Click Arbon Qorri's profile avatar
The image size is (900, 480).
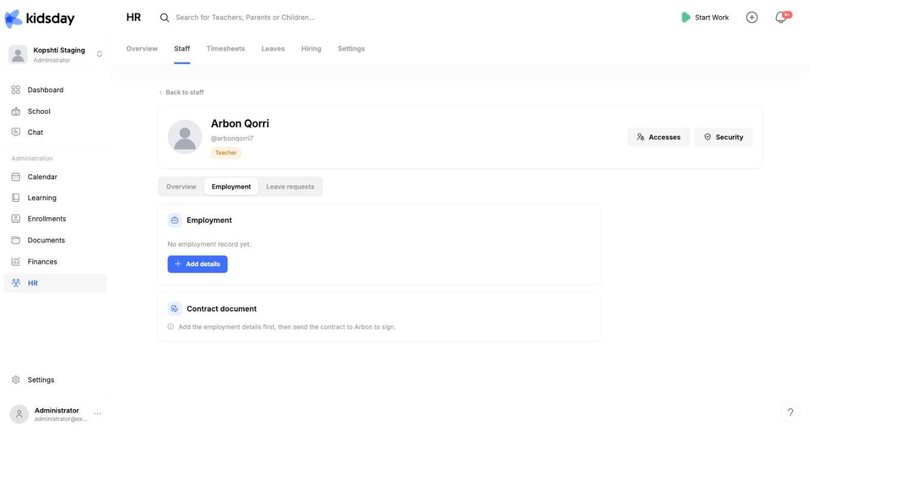(x=185, y=137)
